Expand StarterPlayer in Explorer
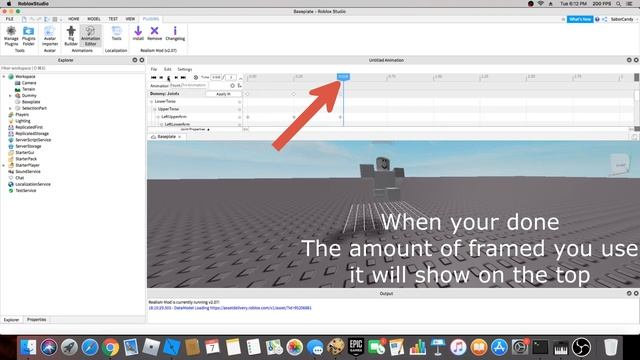 pos(4,165)
